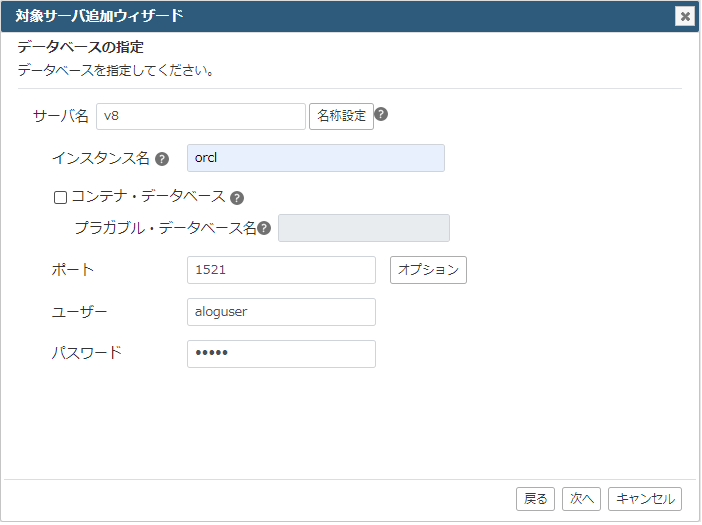Viewport: 702px width, 525px height.
Task: Open the オプション settings for port
Action: [428, 270]
